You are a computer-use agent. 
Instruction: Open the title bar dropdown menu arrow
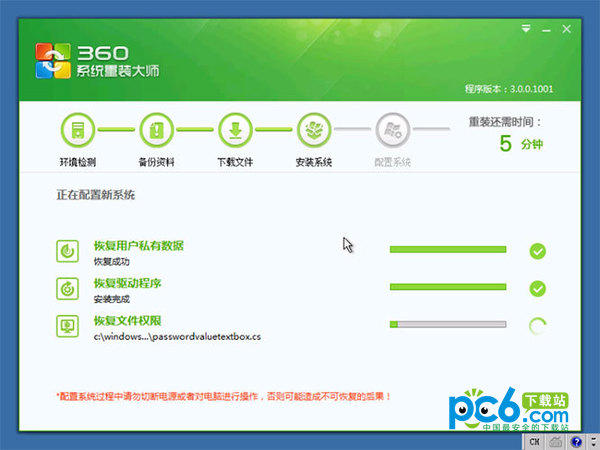(x=526, y=29)
